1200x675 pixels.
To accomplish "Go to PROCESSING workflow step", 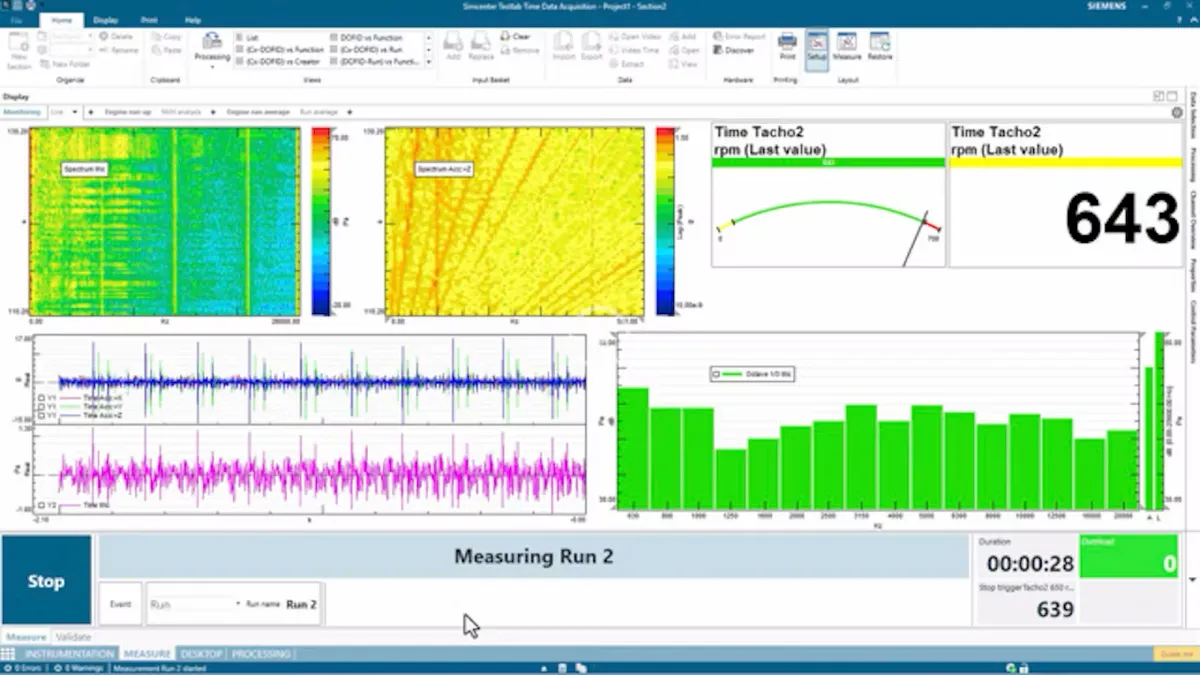I will pos(261,654).
